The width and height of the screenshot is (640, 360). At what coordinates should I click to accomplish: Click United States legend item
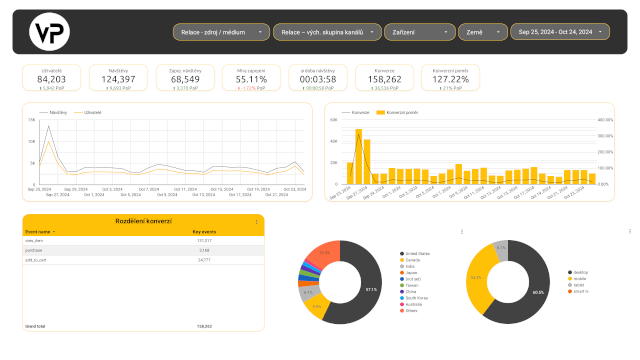pyautogui.click(x=415, y=253)
